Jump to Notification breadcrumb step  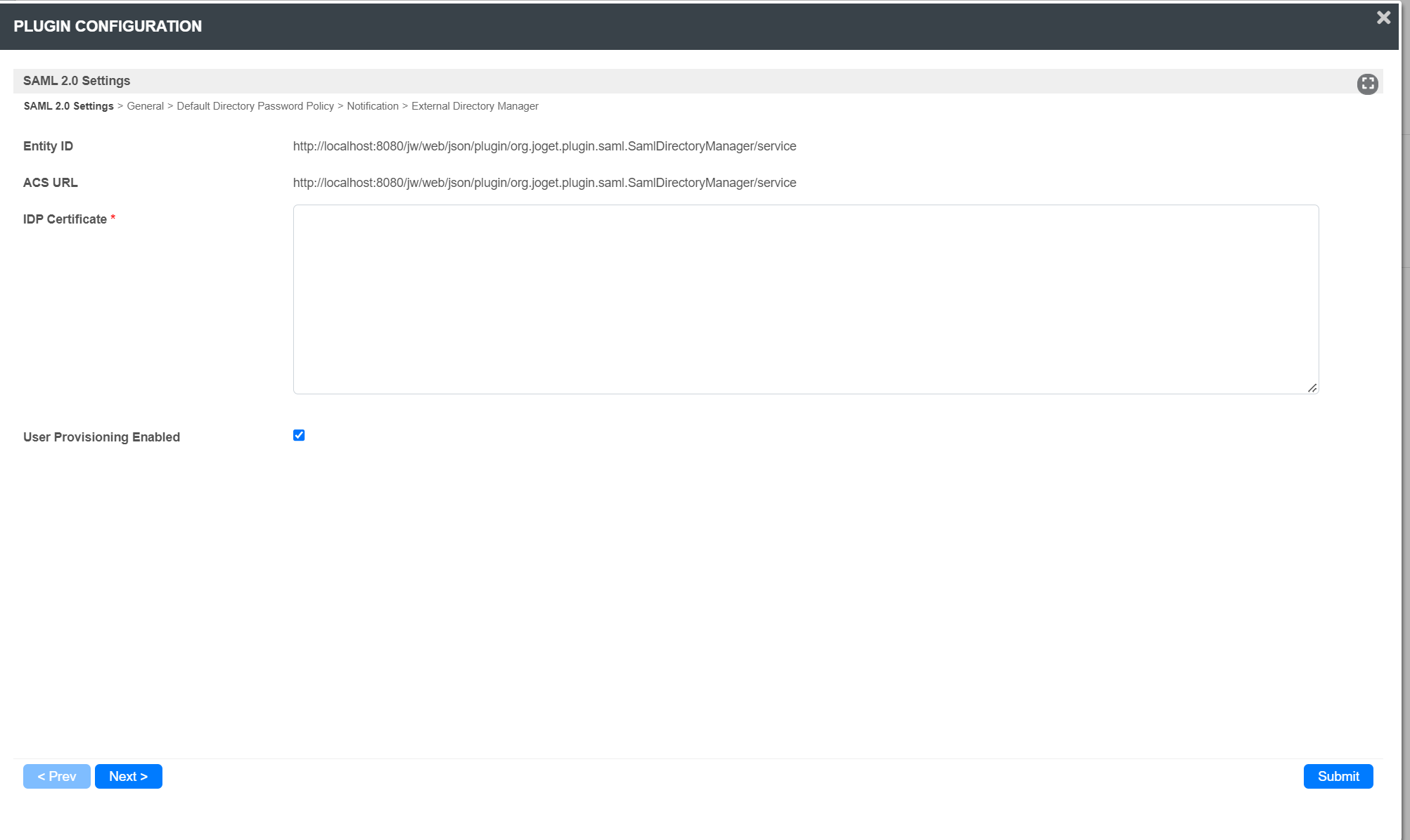pyautogui.click(x=372, y=106)
